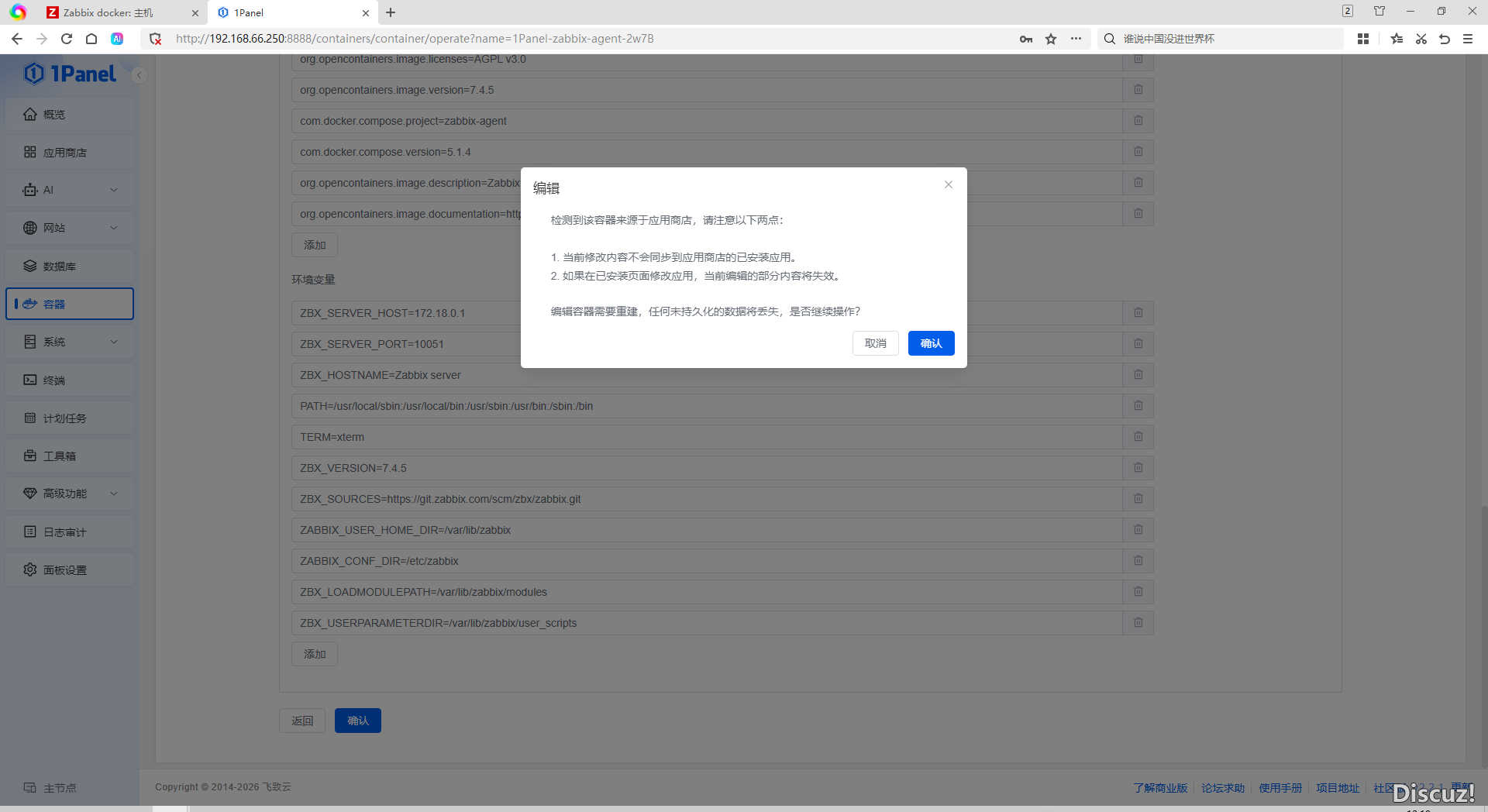Click the 主节点 node selector at the sidebar bottom

coord(50,788)
